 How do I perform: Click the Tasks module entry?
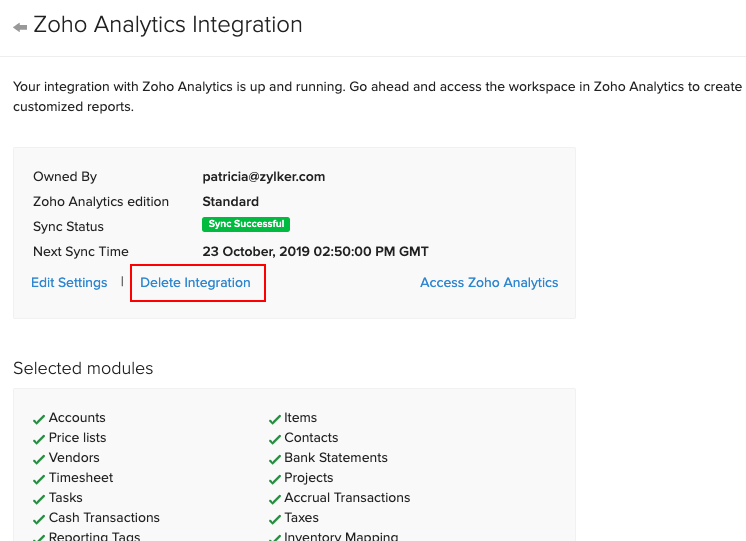[66, 497]
